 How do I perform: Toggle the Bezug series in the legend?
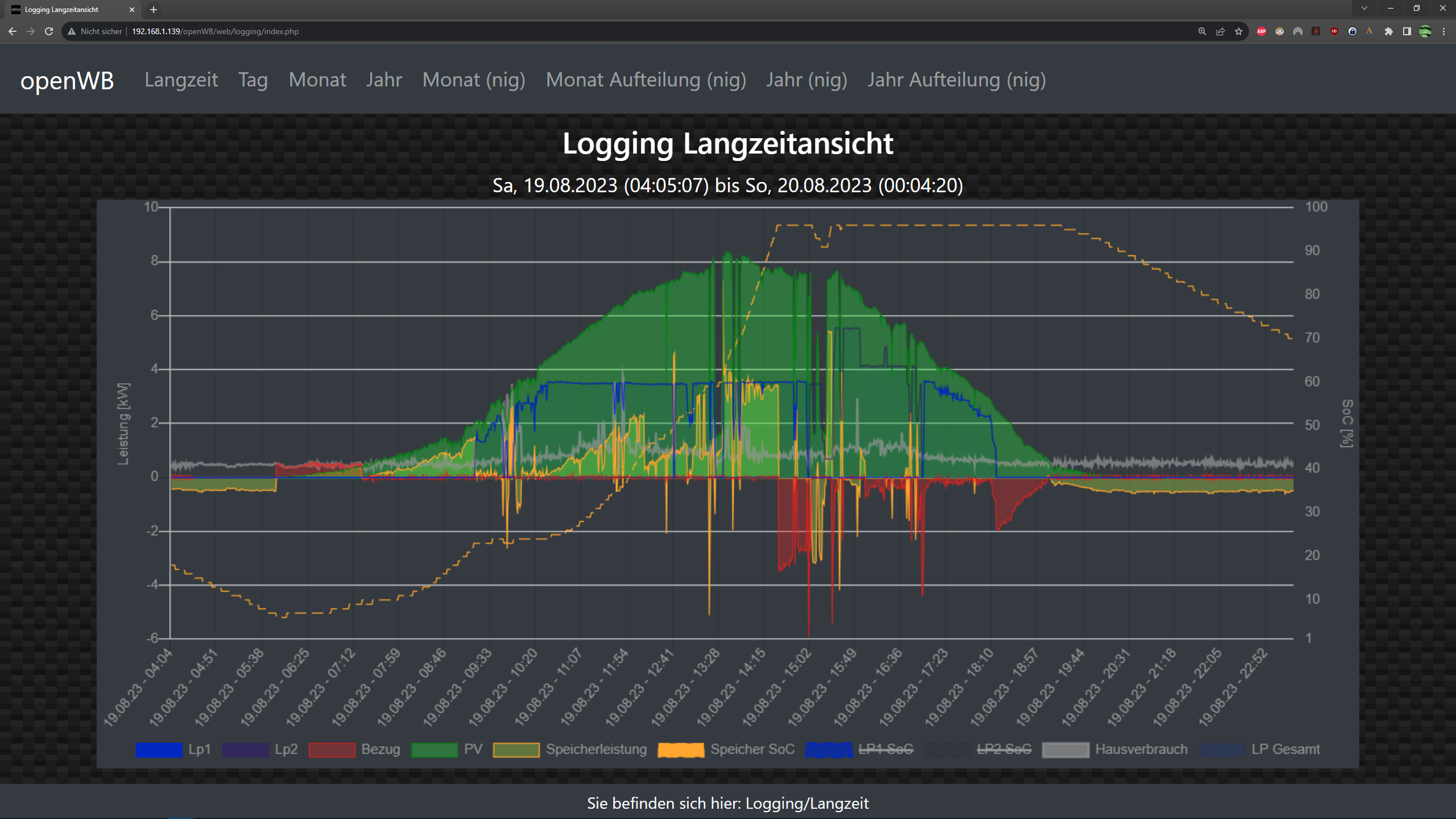[332, 750]
